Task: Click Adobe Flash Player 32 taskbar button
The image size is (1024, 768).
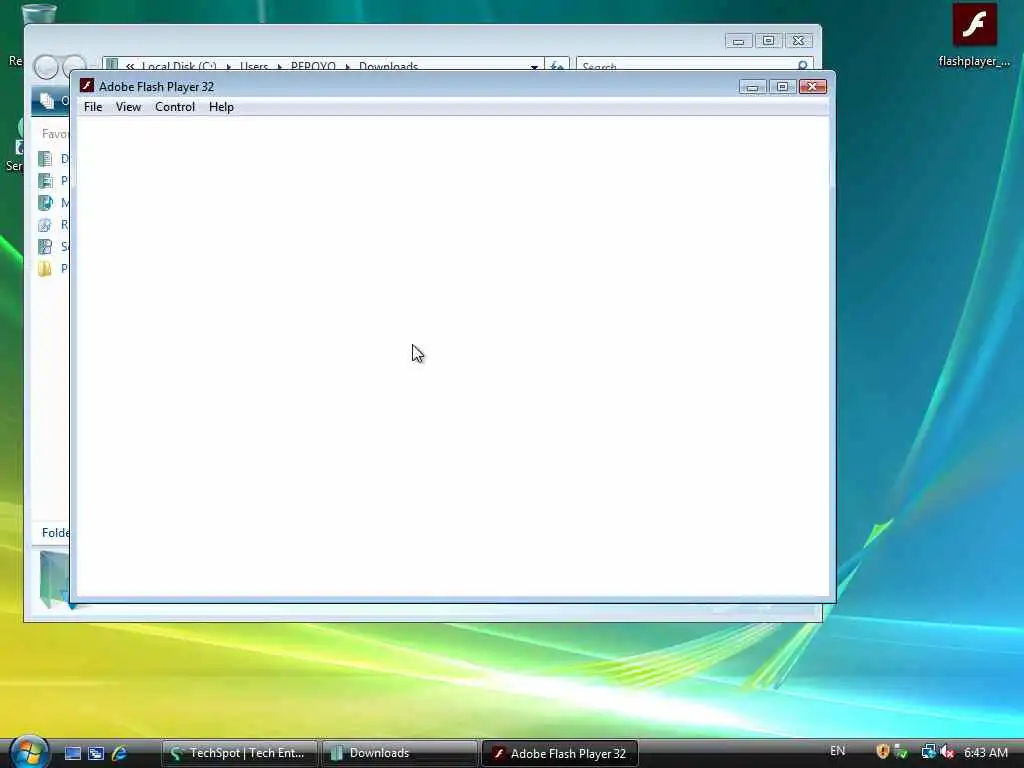Action: tap(560, 753)
